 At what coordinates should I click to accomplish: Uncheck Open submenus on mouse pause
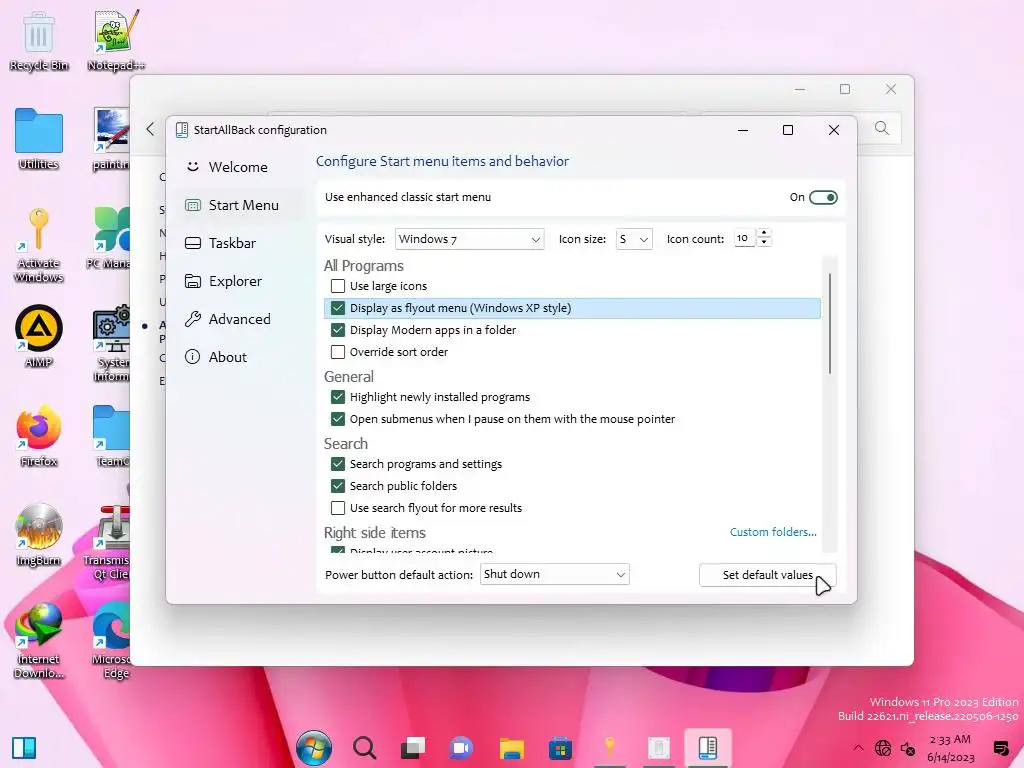(x=338, y=419)
